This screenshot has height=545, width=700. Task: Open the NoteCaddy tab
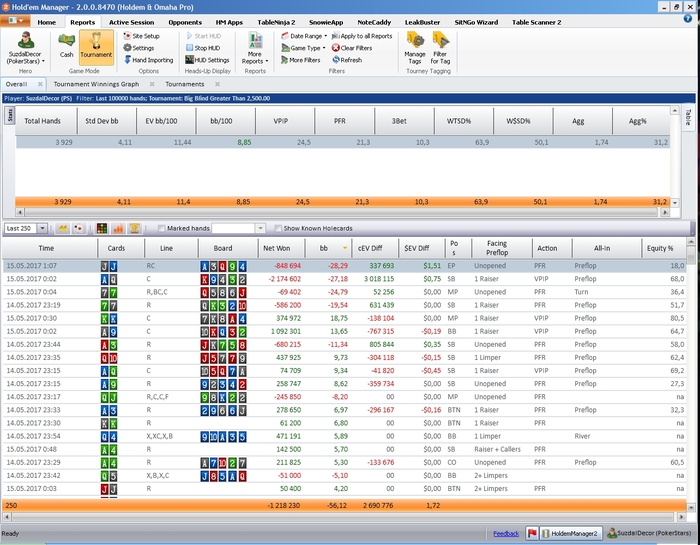[x=374, y=22]
